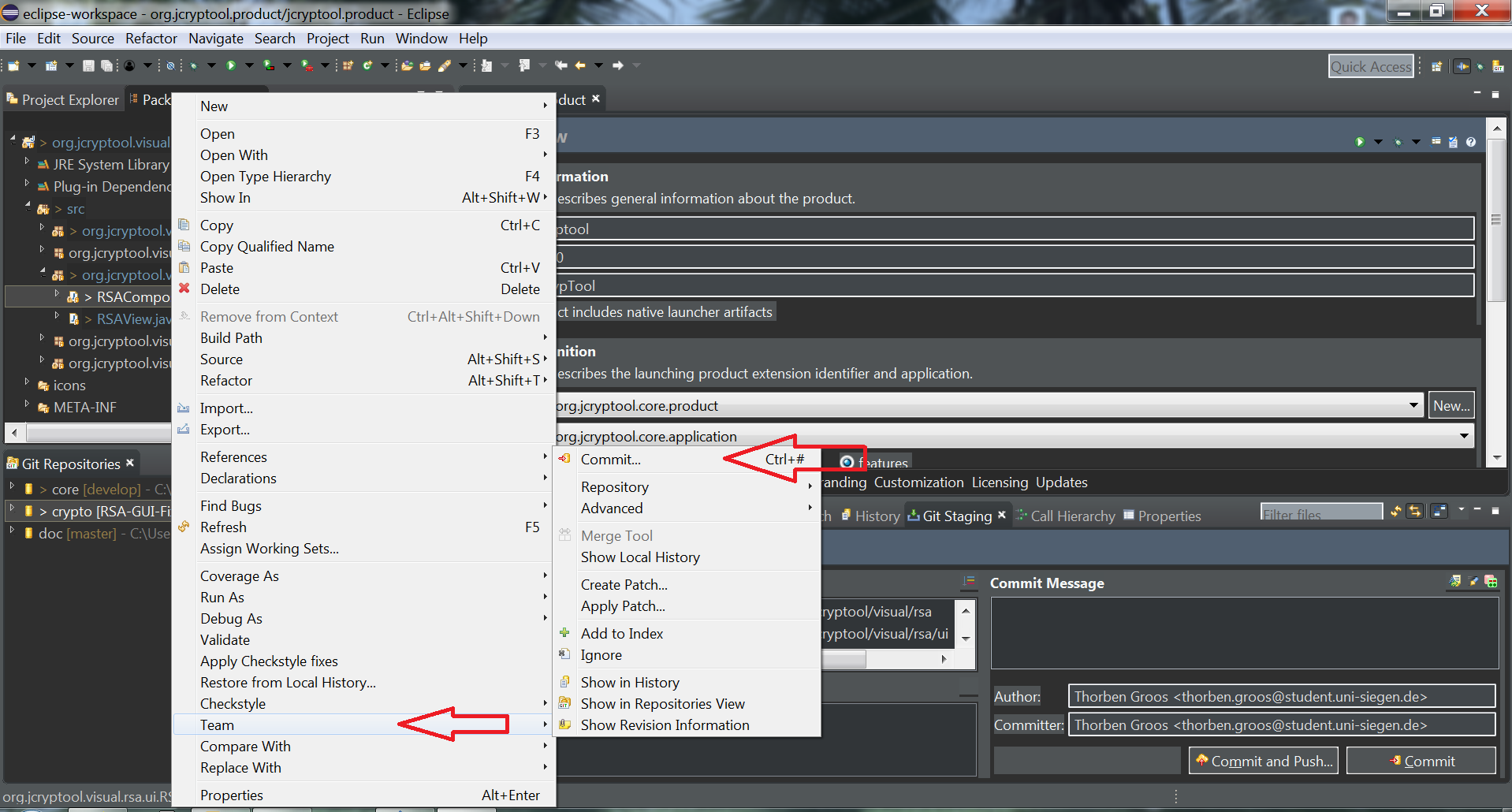Click the yellow back navigation arrow

tap(580, 65)
